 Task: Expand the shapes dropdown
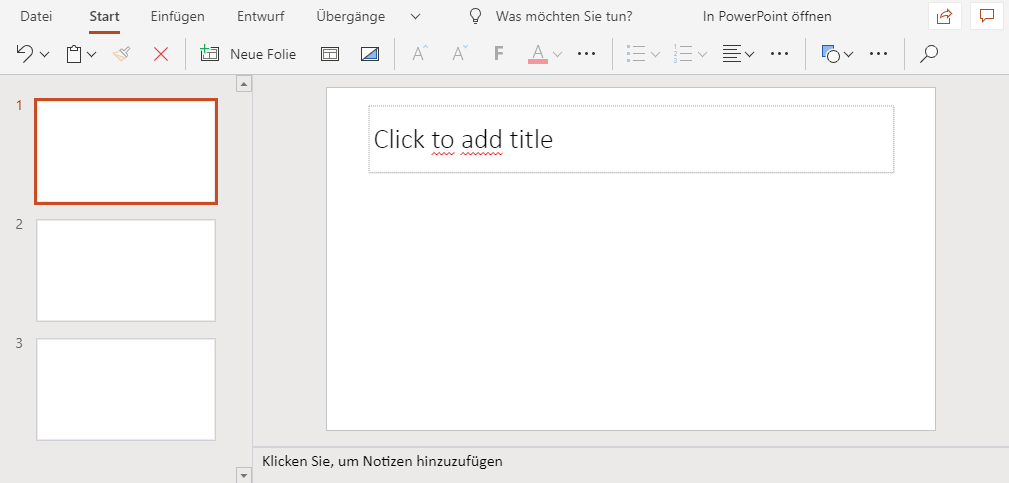coord(848,54)
